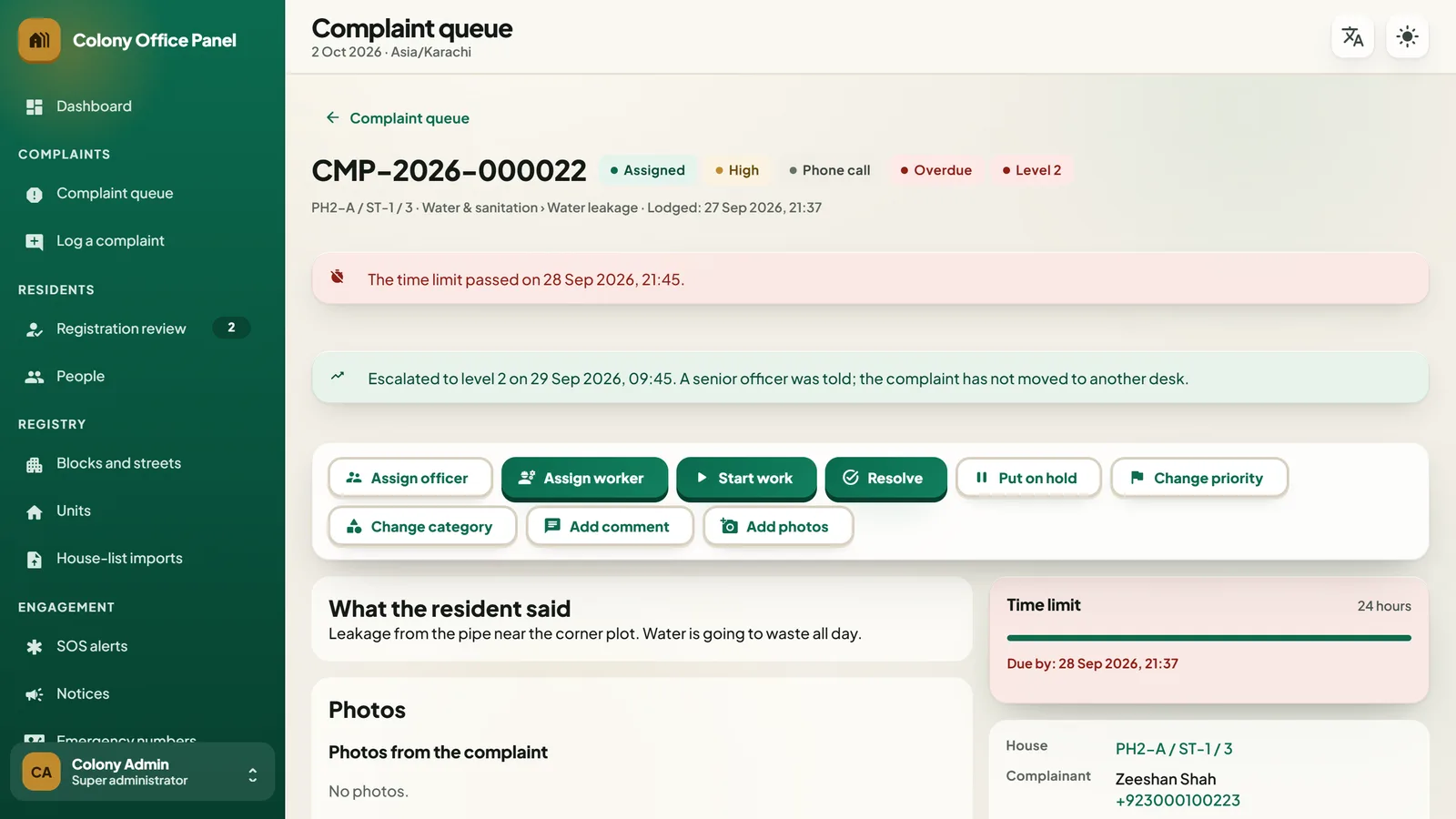Click the Notices megaphone icon

pyautogui.click(x=35, y=694)
